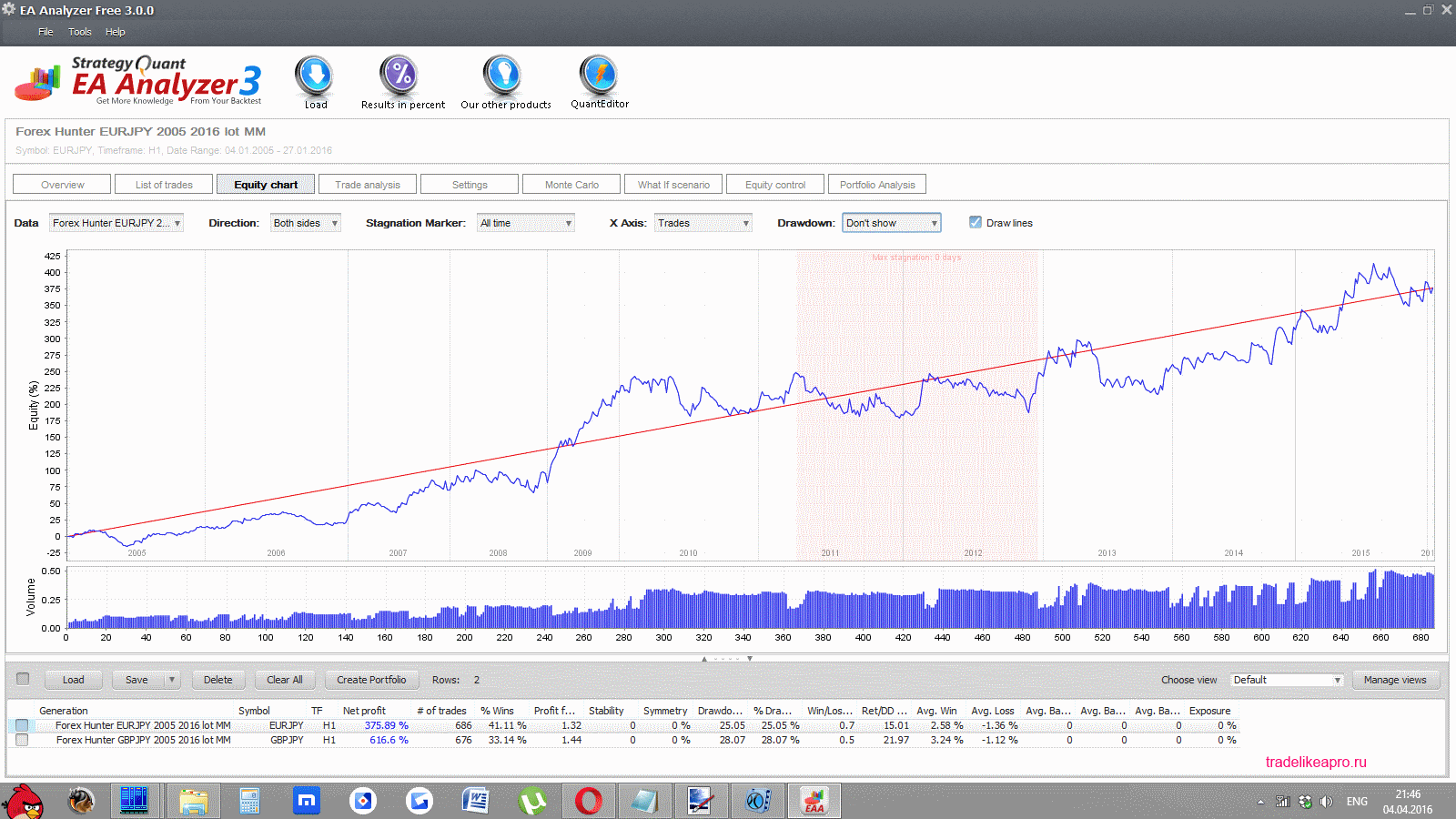The image size is (1456, 819).
Task: Switch to the Portfolio Analysis tab
Action: pos(877,185)
